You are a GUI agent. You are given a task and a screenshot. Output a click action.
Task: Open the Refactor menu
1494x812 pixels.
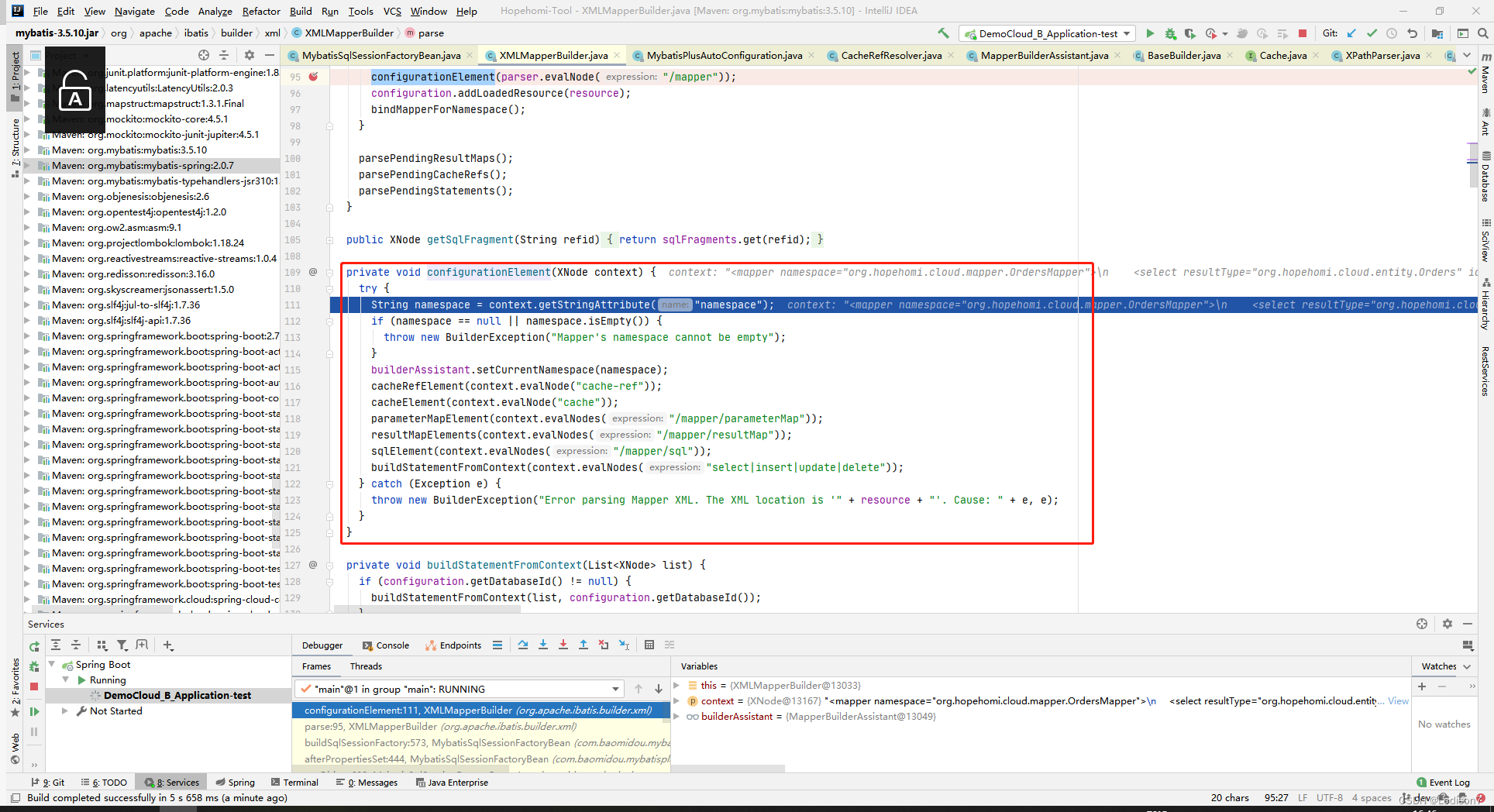tap(261, 11)
